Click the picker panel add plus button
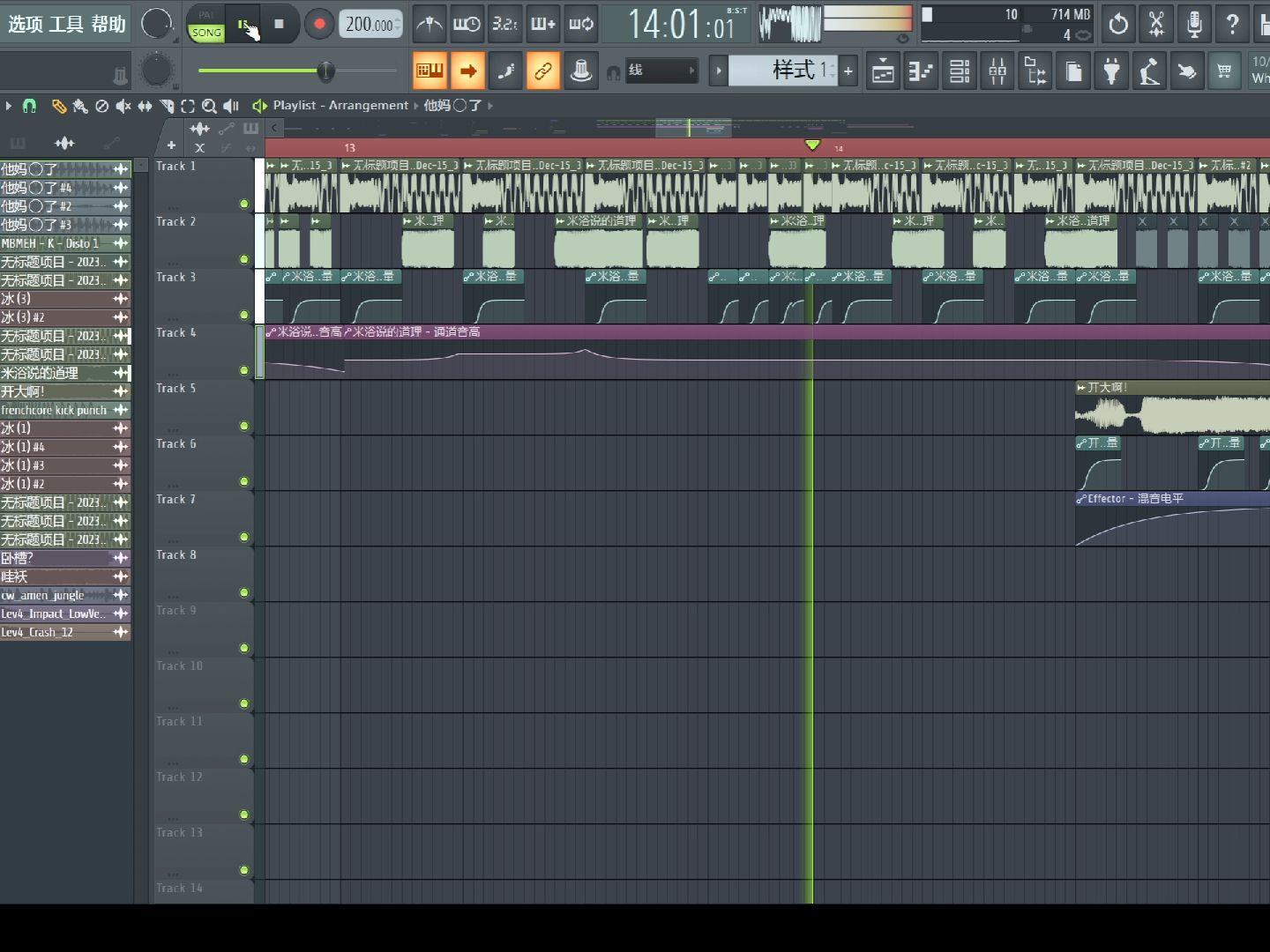 click(x=171, y=145)
